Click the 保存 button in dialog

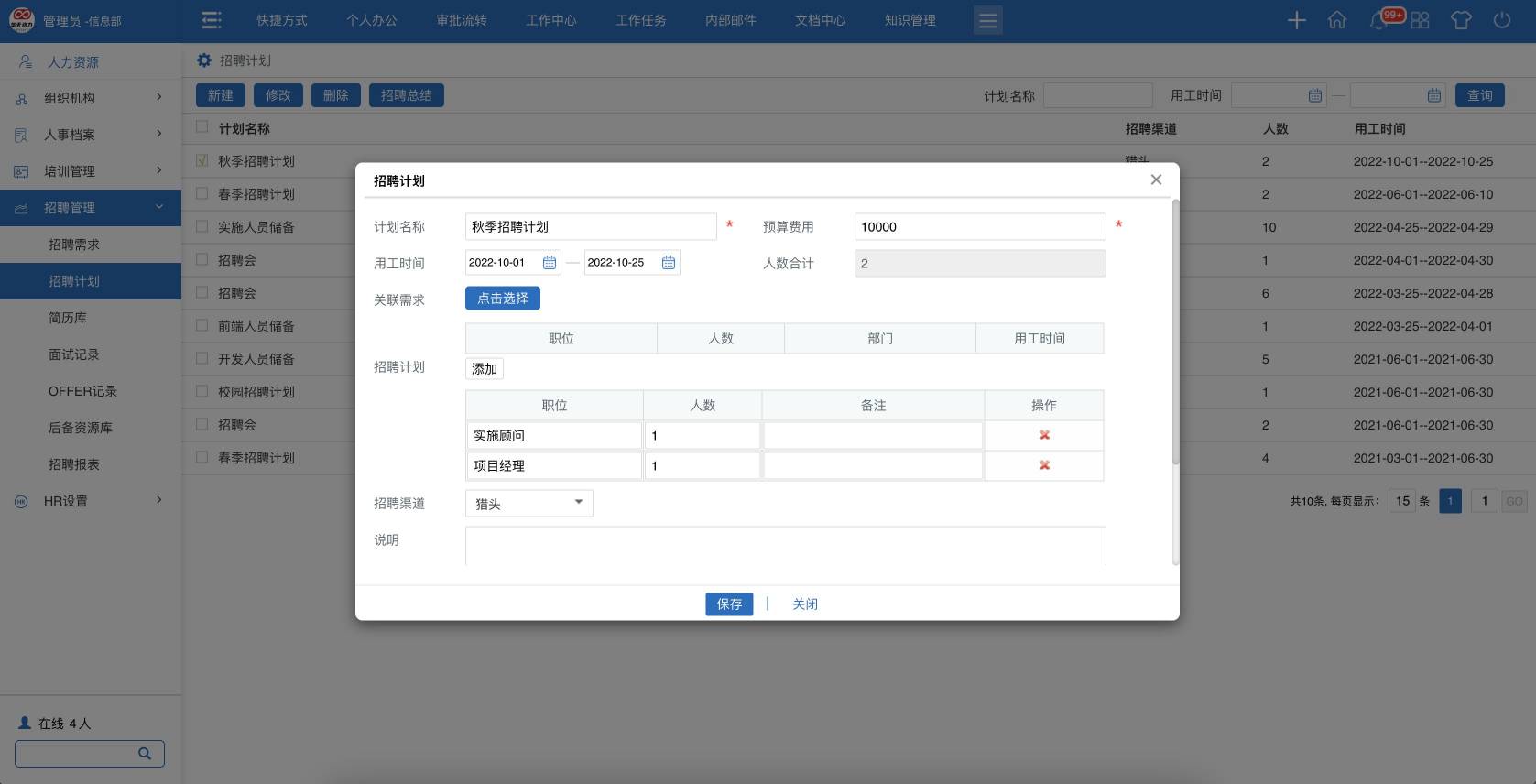coord(729,604)
